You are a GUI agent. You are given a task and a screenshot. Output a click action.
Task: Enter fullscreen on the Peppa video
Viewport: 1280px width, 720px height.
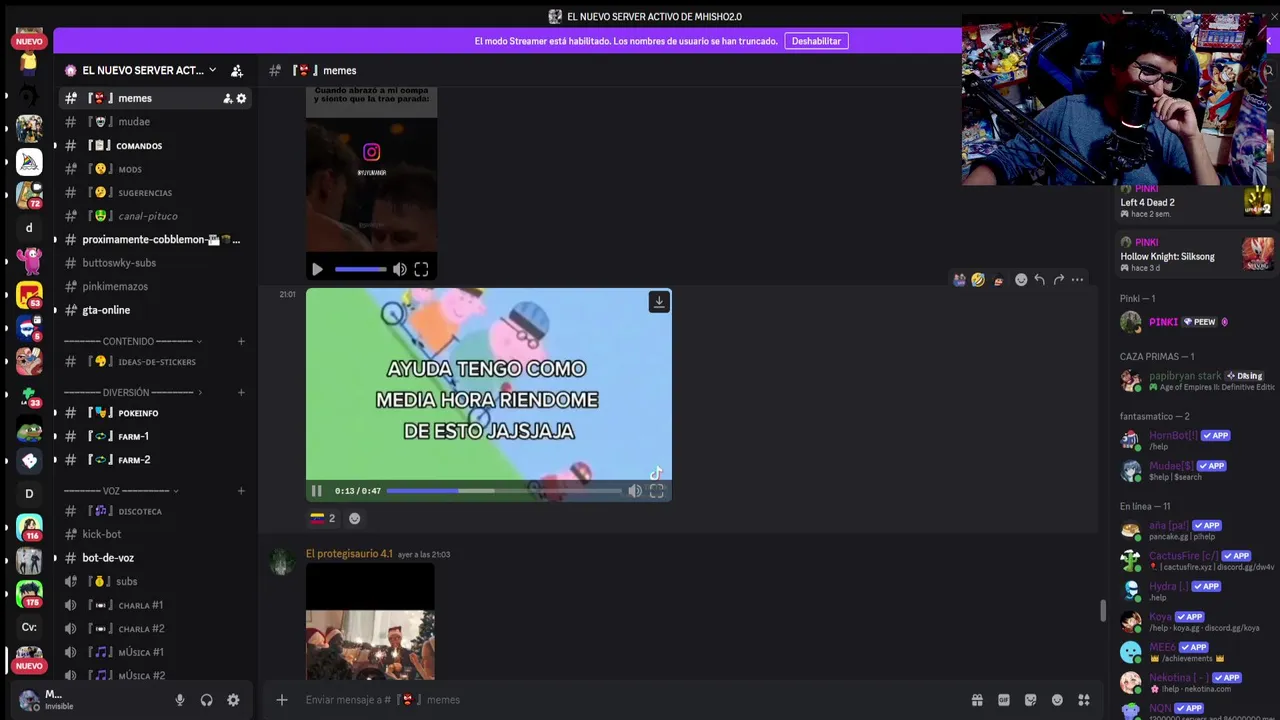(x=657, y=491)
